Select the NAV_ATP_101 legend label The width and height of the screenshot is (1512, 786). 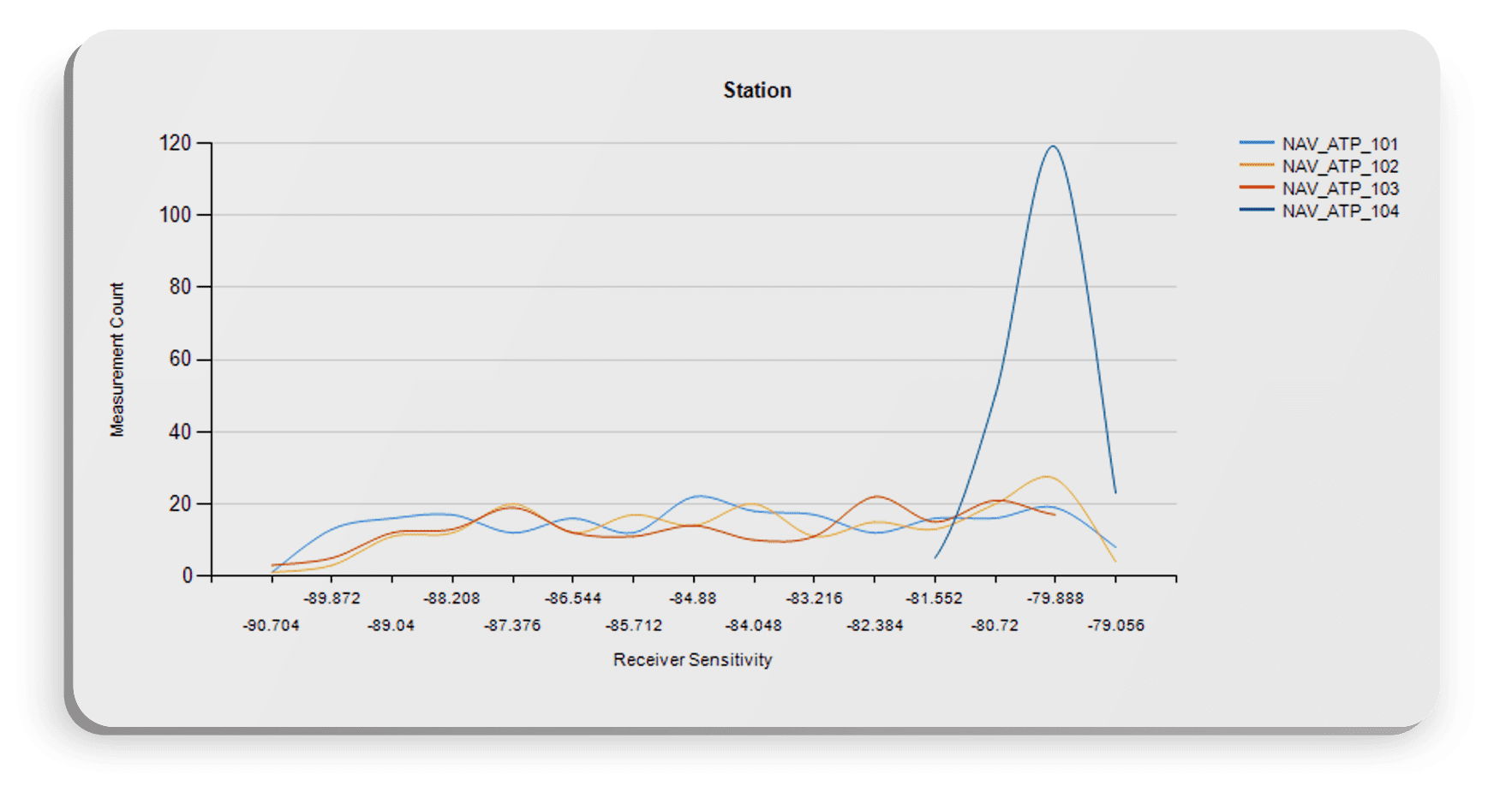pyautogui.click(x=1340, y=144)
